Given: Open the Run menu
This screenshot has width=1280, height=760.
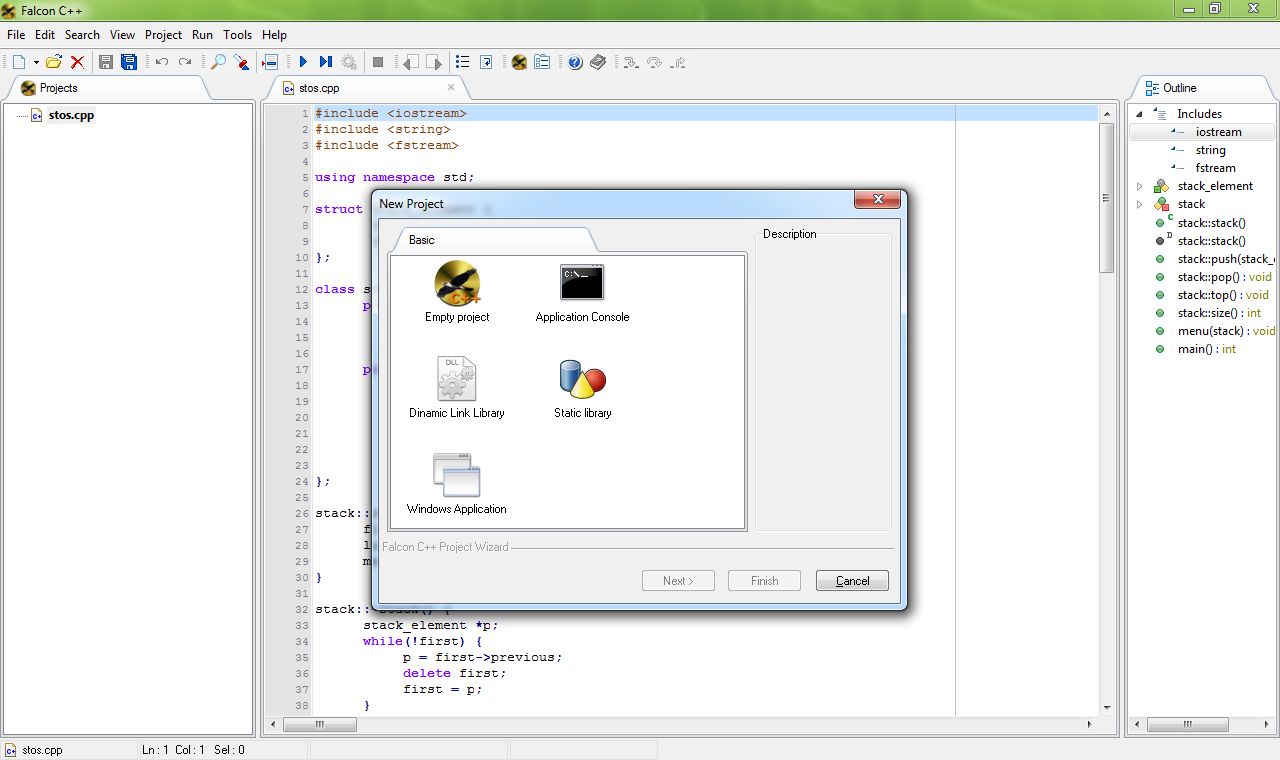Looking at the screenshot, I should 202,34.
